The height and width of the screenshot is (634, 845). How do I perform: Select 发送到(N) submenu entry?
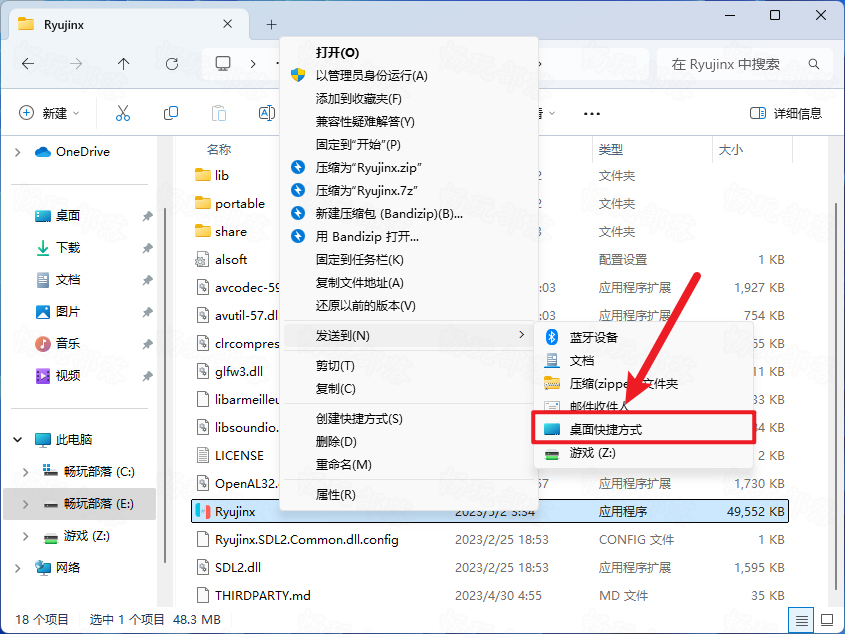click(x=408, y=335)
